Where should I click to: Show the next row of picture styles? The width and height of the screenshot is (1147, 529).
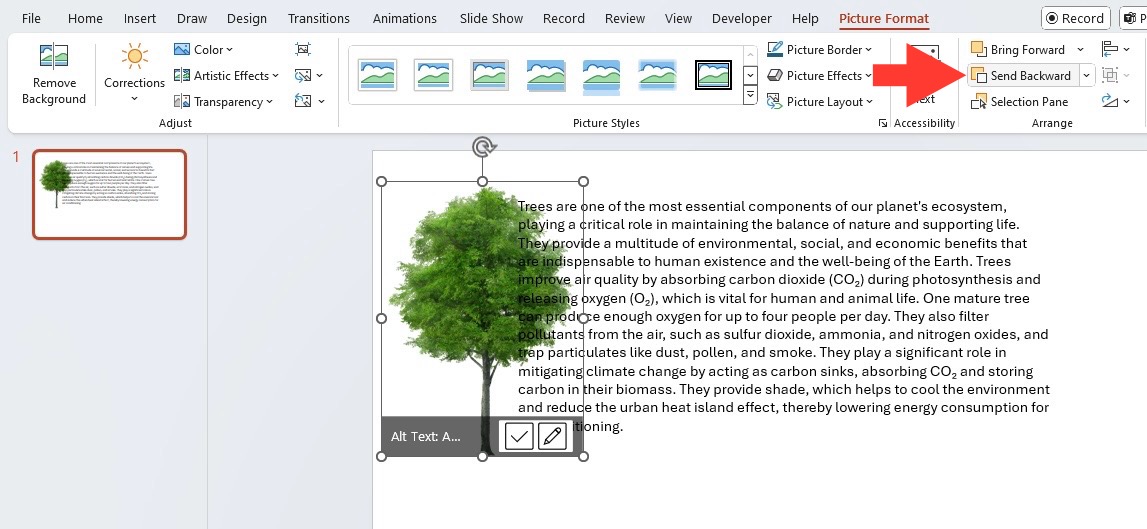coord(750,75)
